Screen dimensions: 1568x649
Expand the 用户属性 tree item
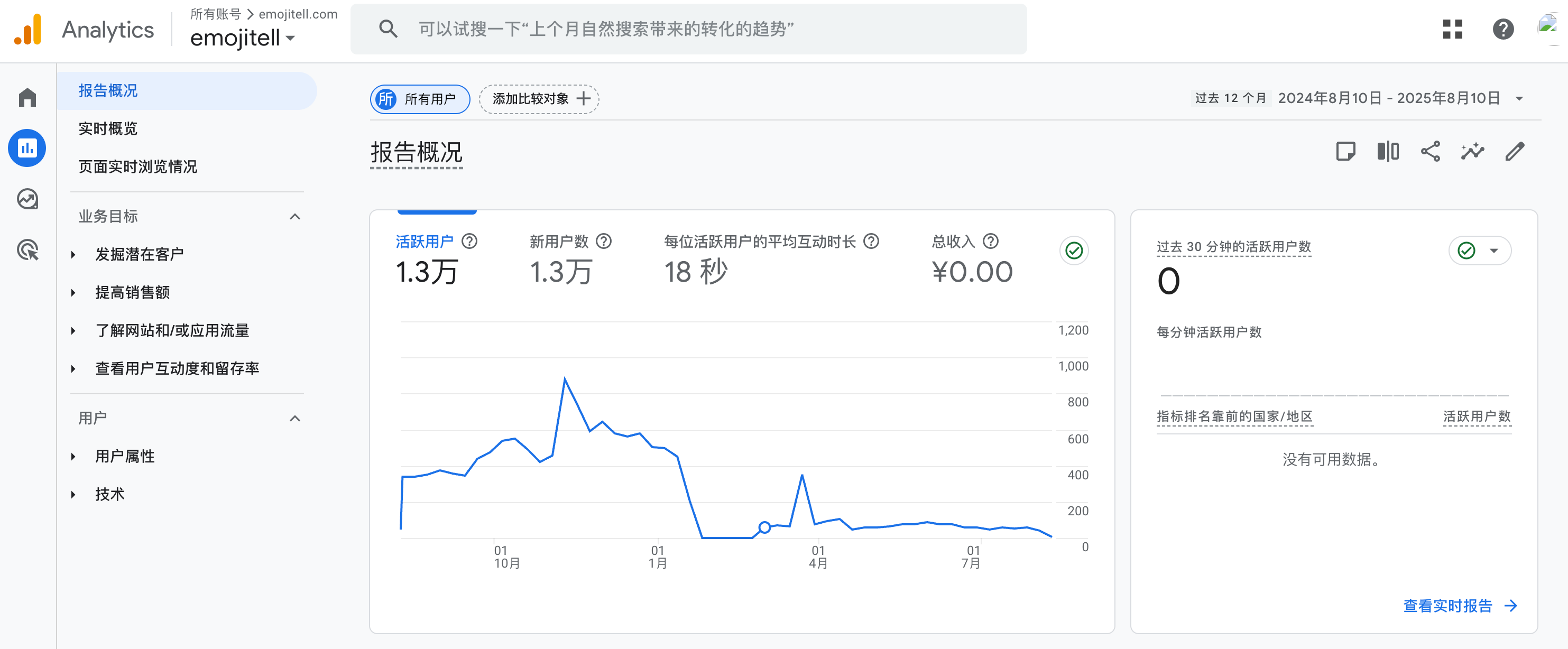tap(124, 456)
